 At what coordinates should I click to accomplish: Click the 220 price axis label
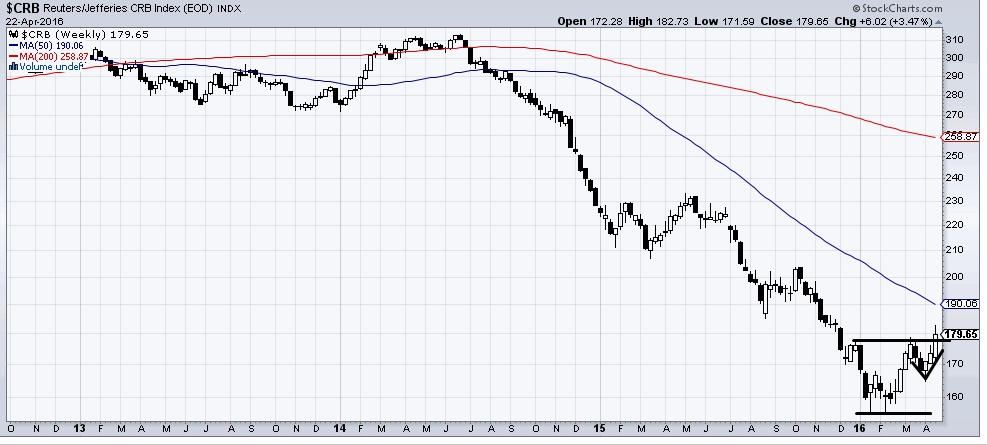pos(953,225)
